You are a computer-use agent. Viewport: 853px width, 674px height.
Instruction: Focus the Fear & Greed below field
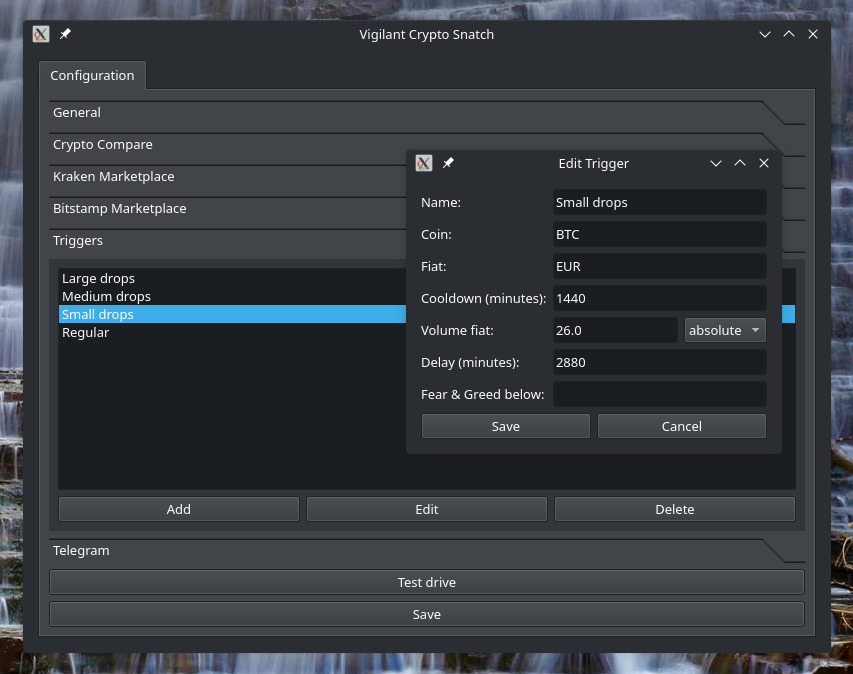tap(660, 394)
